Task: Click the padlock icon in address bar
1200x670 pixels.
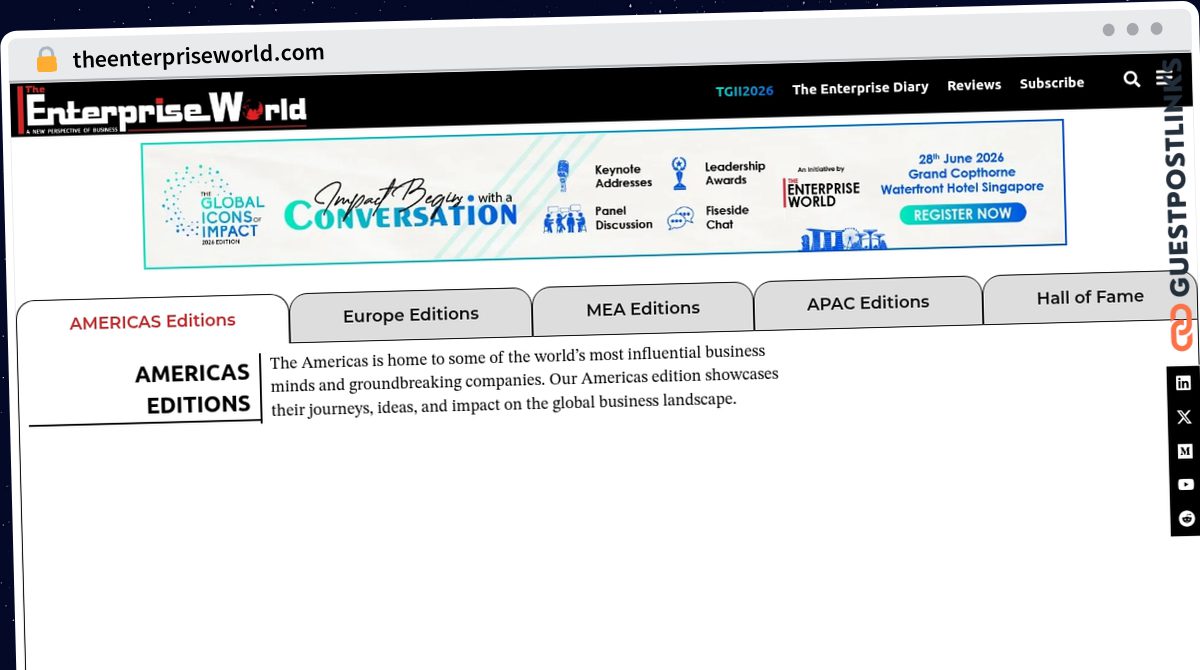Action: tap(47, 60)
